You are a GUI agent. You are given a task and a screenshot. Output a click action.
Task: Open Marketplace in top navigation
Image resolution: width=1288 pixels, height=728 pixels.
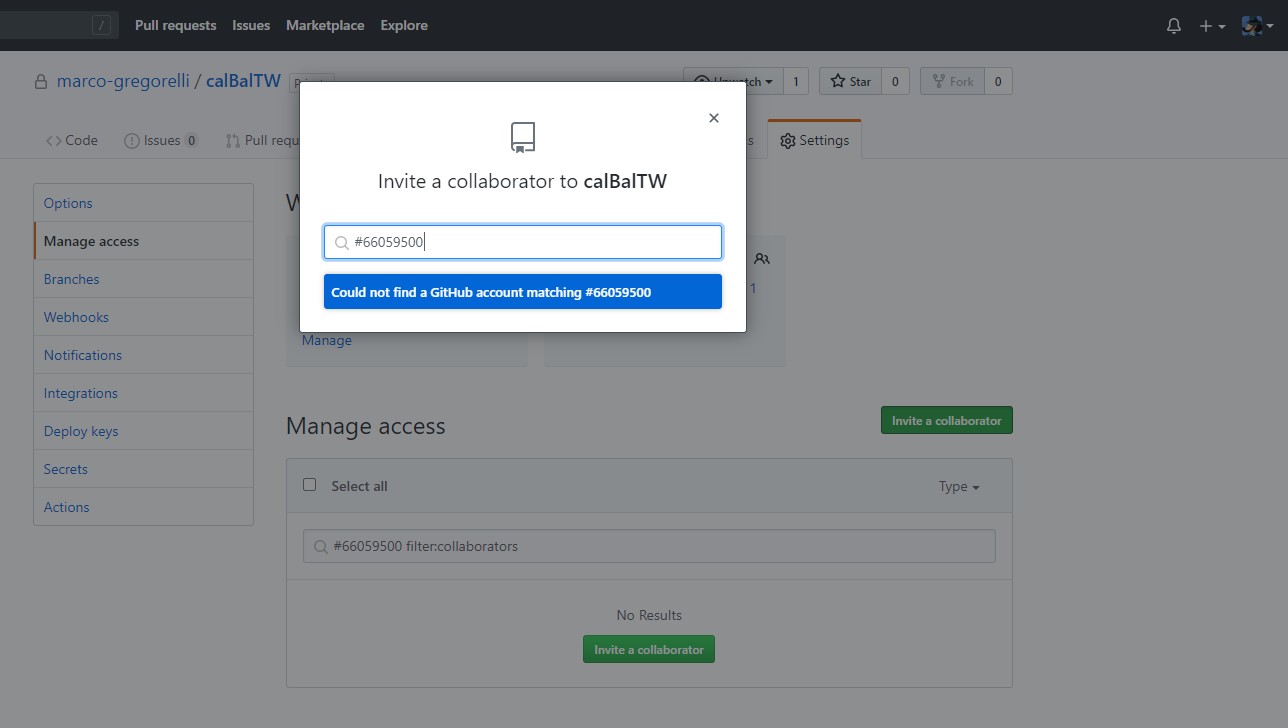[325, 25]
